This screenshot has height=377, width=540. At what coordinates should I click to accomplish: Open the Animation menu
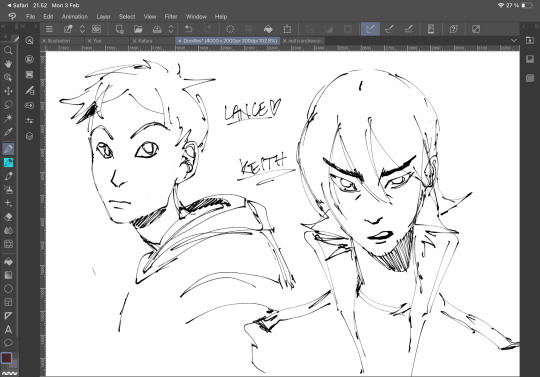click(x=75, y=17)
